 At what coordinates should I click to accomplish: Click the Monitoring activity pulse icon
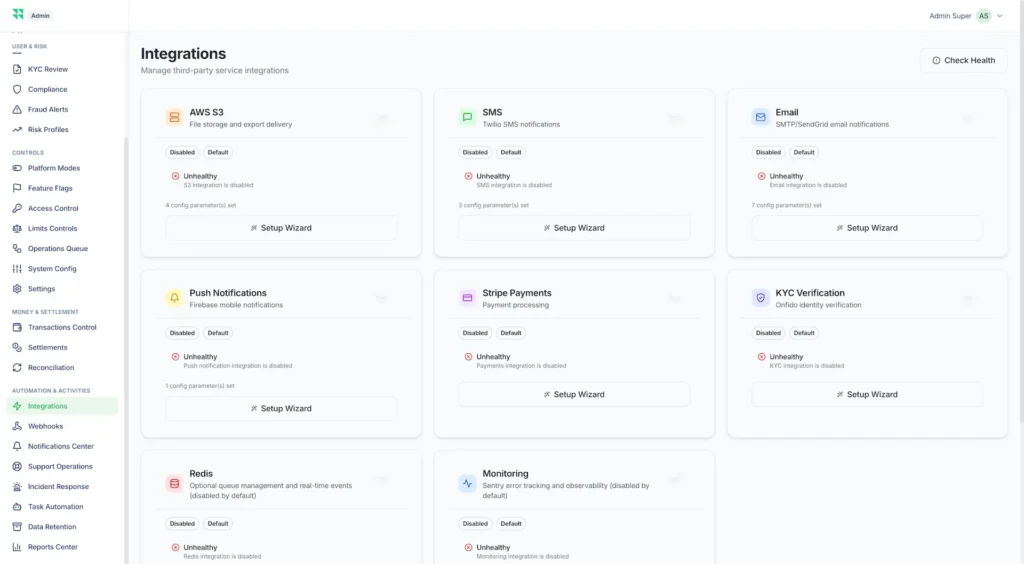pos(468,484)
